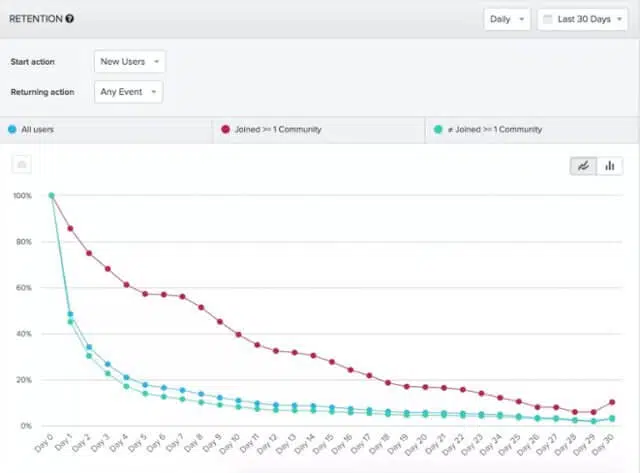Screen dimensions: 640x473
Task: Click the blue All users legend dot
Action: [11, 130]
